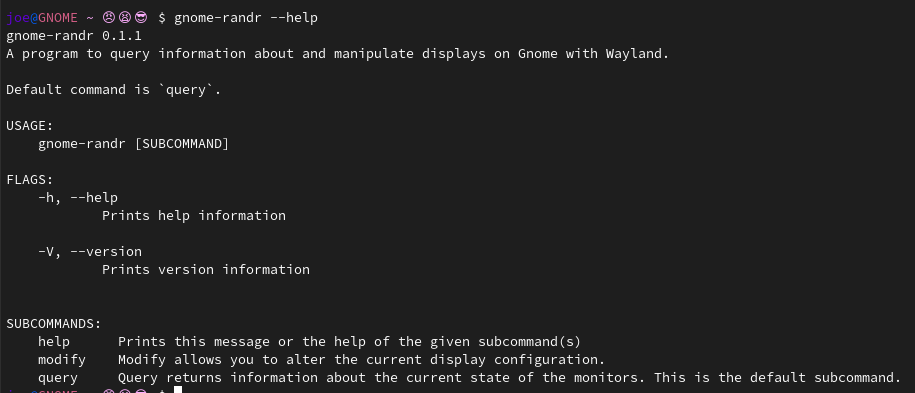Click the backticked `query` in default command line
The height and width of the screenshot is (393, 915).
(186, 90)
